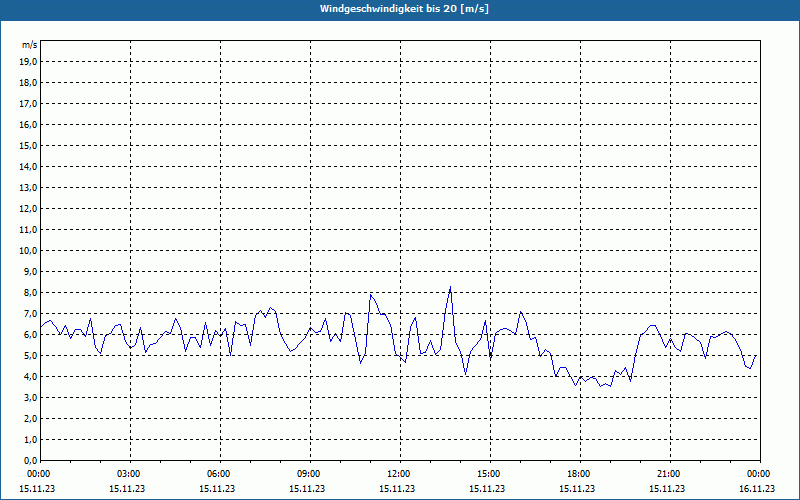800x500 pixels.
Task: Click the '12:00' x-axis label
Action: (398, 474)
